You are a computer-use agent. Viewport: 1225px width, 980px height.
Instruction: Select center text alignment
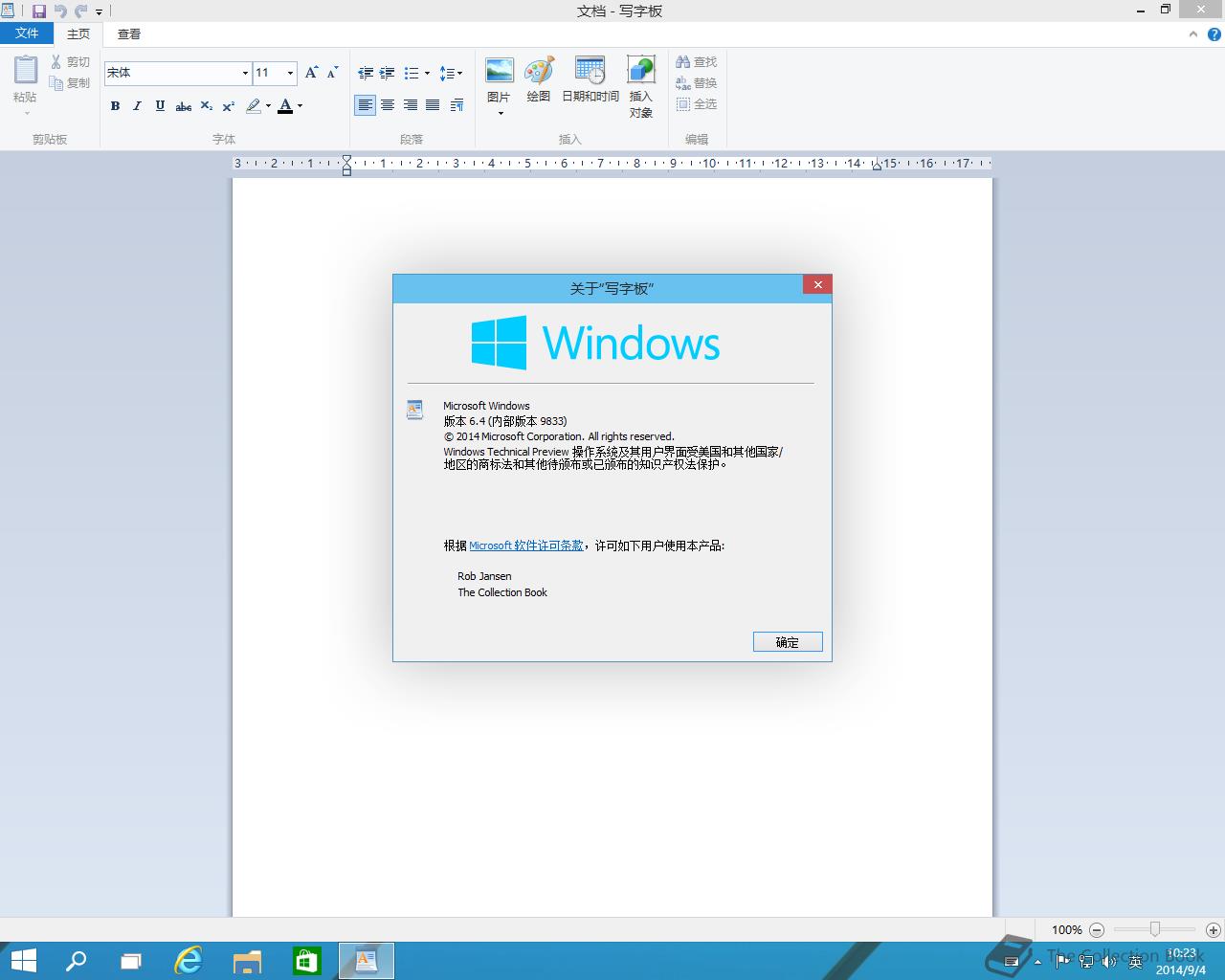coord(388,105)
